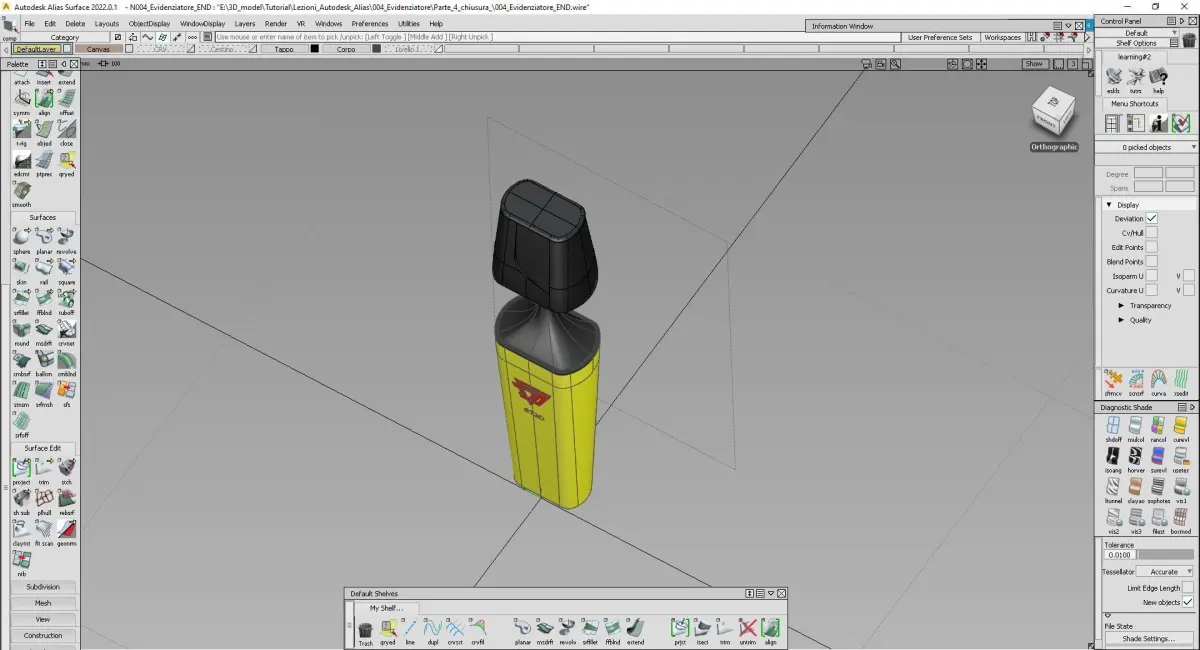Viewport: 1200px width, 650px height.
Task: Select the round tool in palette
Action: click(21, 330)
